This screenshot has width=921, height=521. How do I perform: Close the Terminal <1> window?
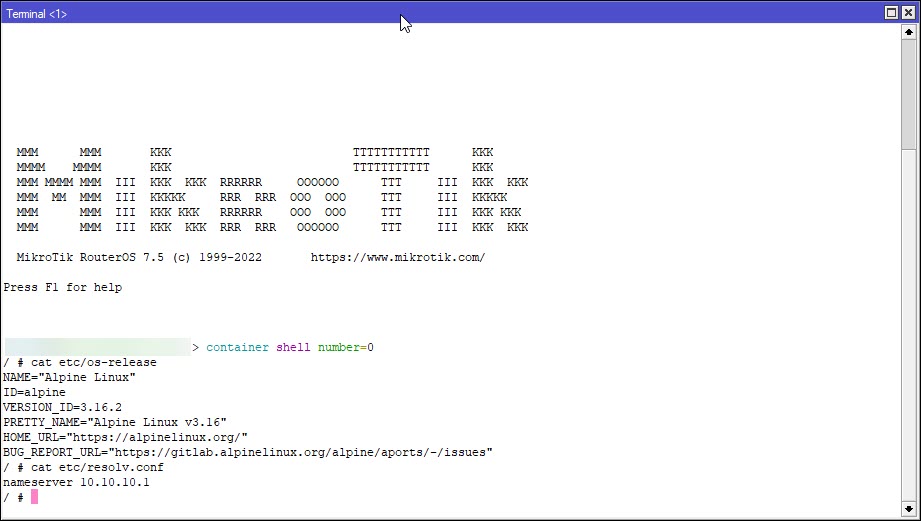coord(907,12)
